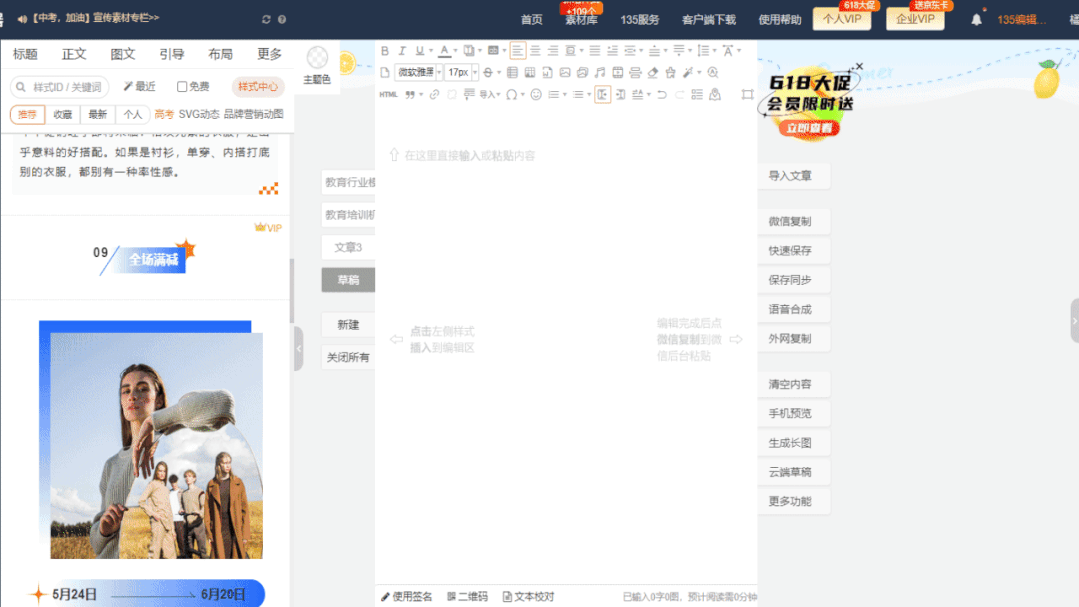Click the music note audio icon
Viewport: 1079px width, 607px height.
click(600, 73)
